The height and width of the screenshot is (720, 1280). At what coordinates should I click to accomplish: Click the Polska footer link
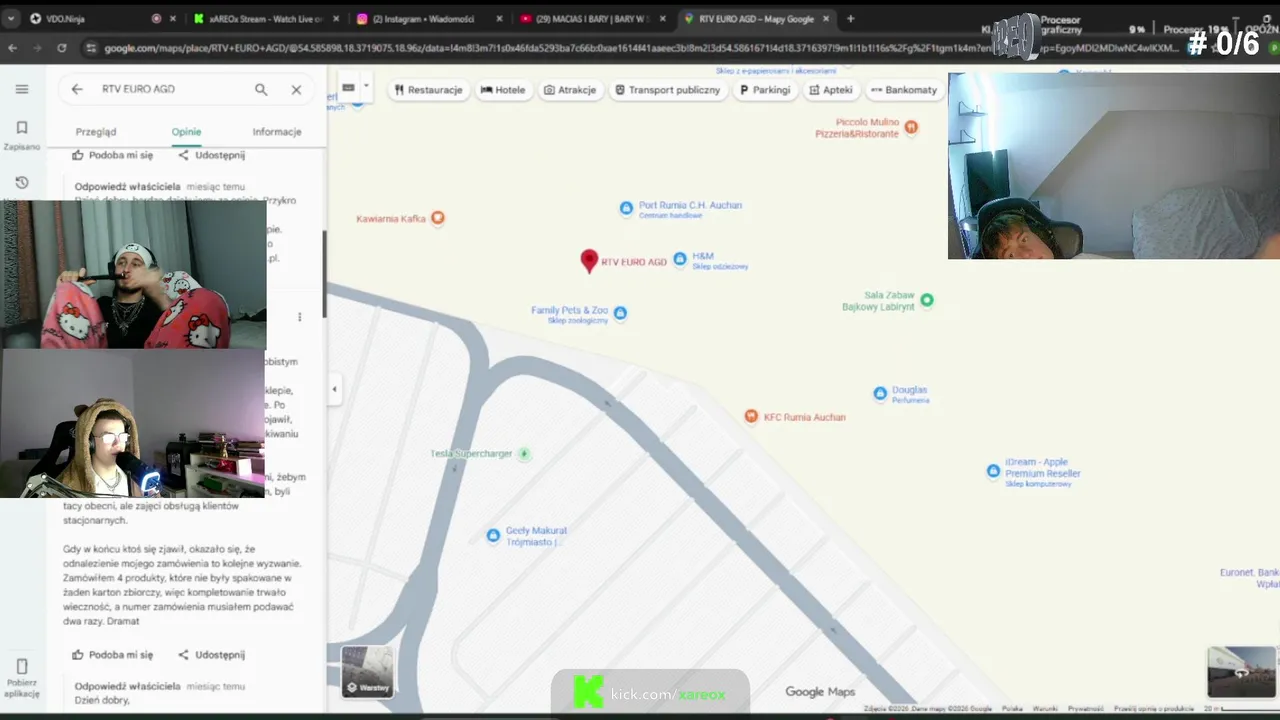tap(1012, 709)
